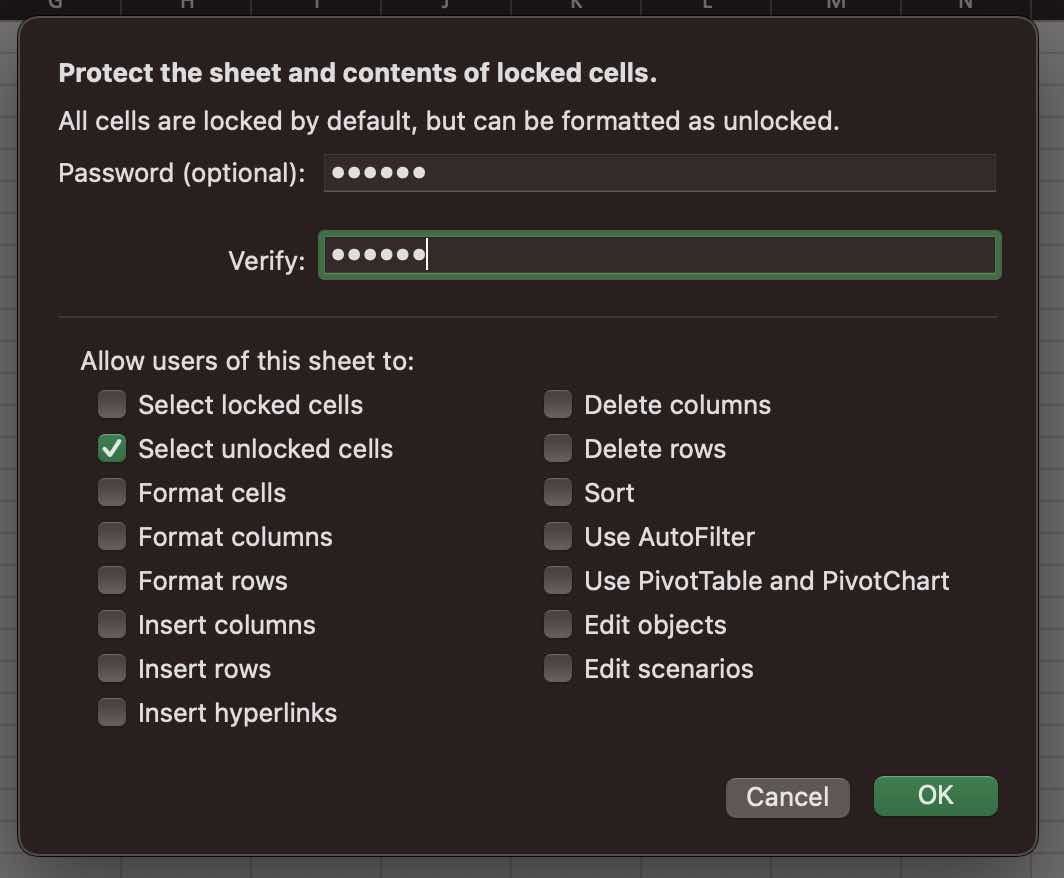
Task: Allow users to Sort
Action: [x=558, y=492]
